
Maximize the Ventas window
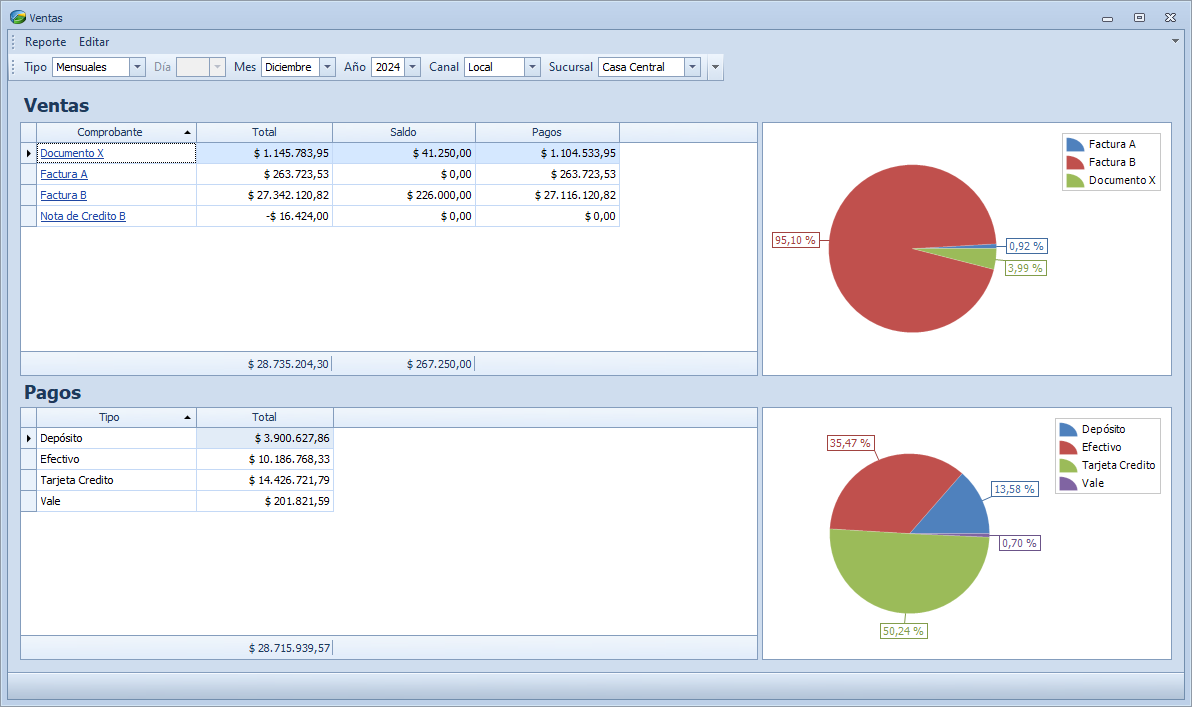(1139, 17)
